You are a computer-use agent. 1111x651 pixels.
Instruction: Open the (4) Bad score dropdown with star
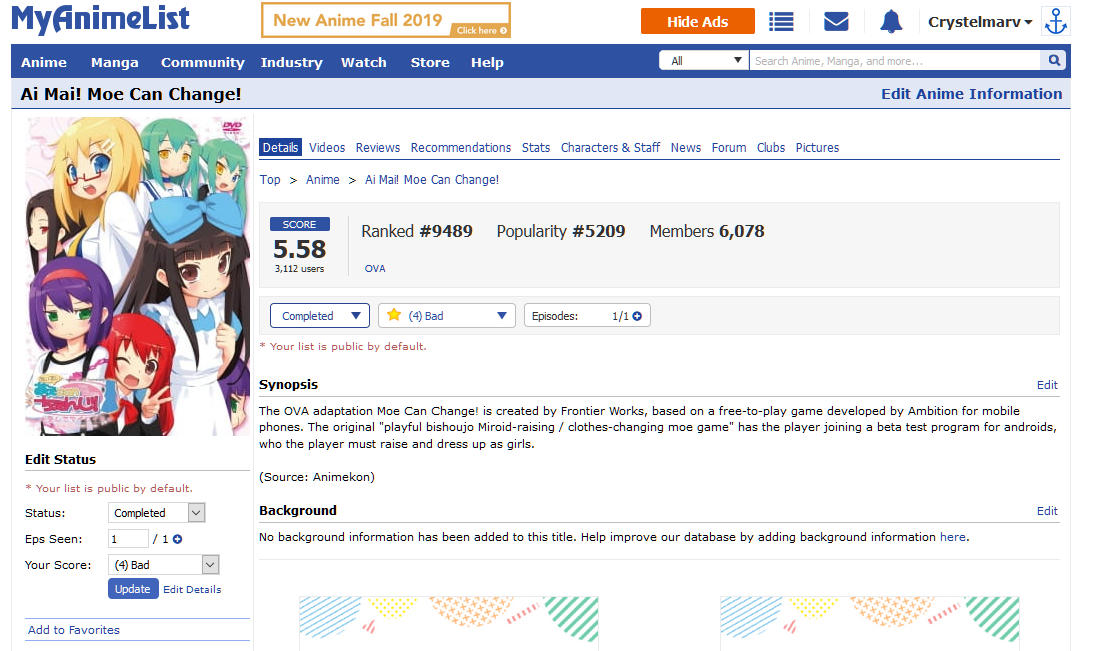coord(447,316)
